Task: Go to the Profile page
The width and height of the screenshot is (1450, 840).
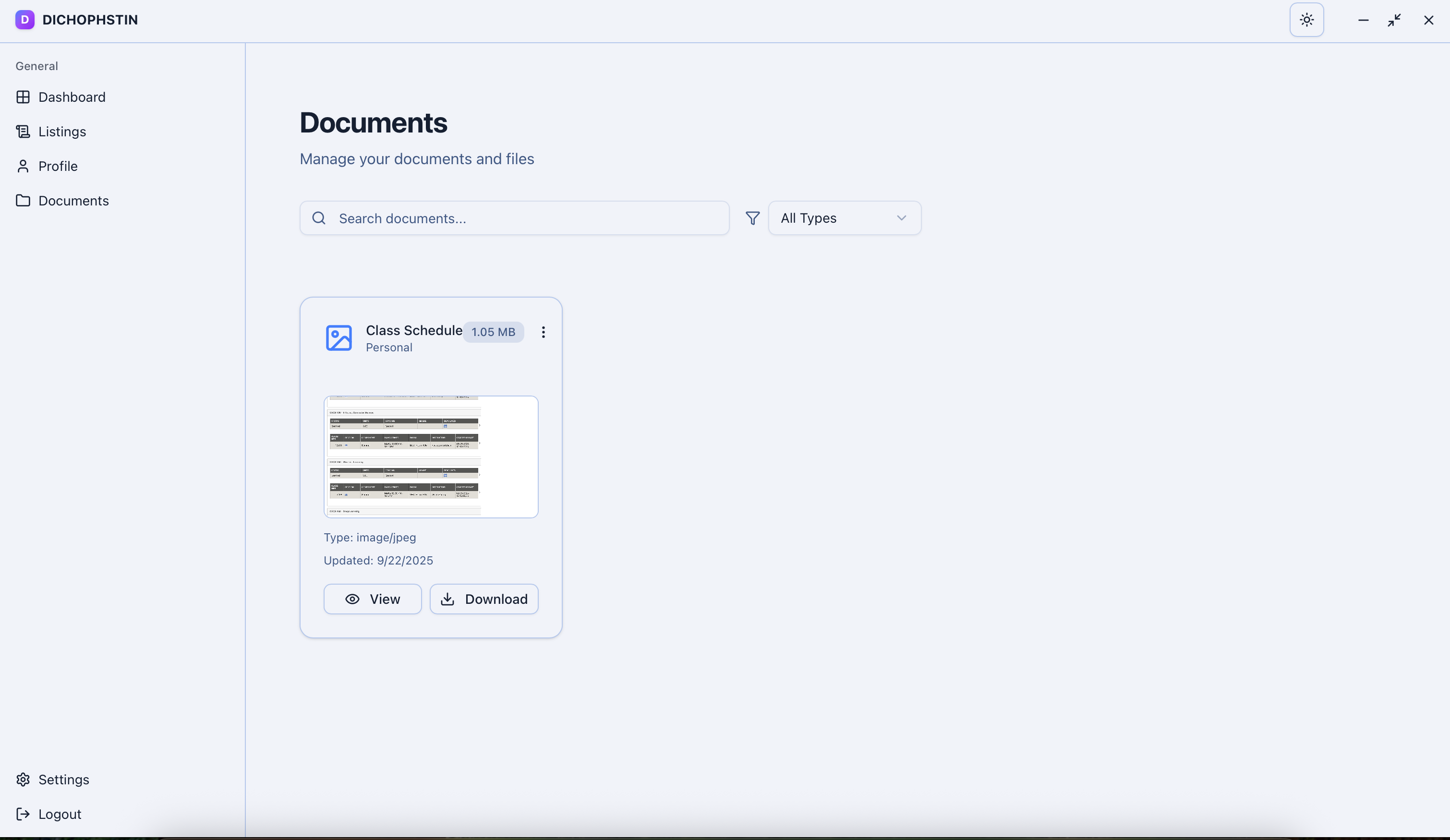Action: coord(58,166)
